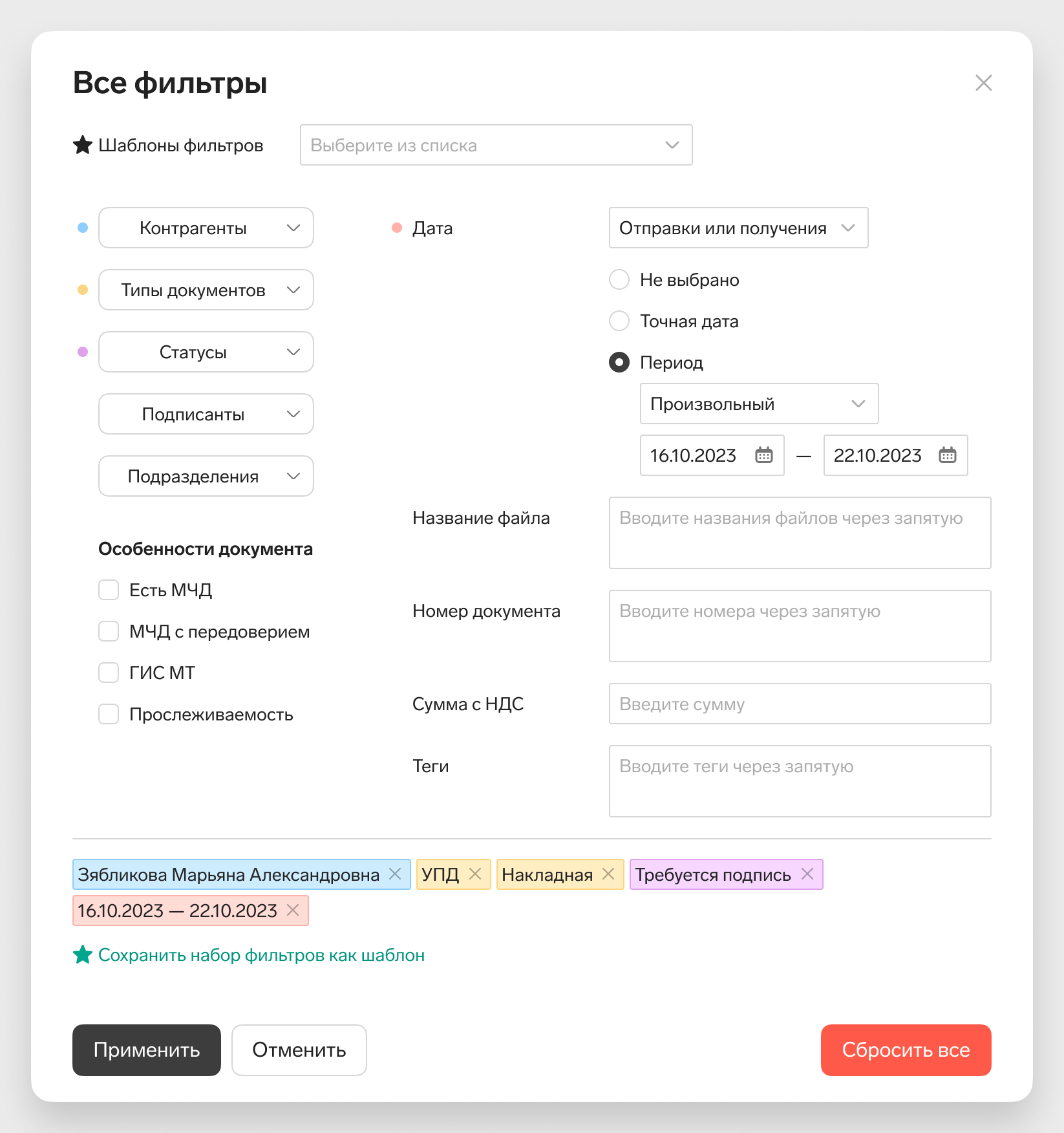Remove the УПД filter chip

click(475, 874)
